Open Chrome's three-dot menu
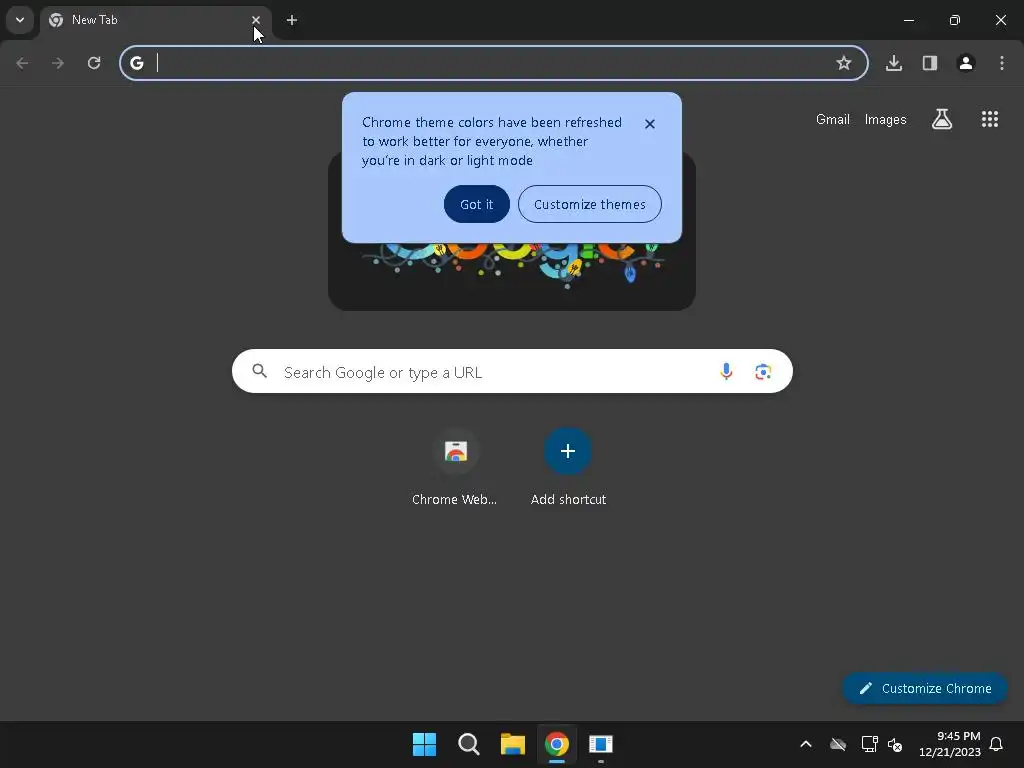 click(x=1002, y=63)
